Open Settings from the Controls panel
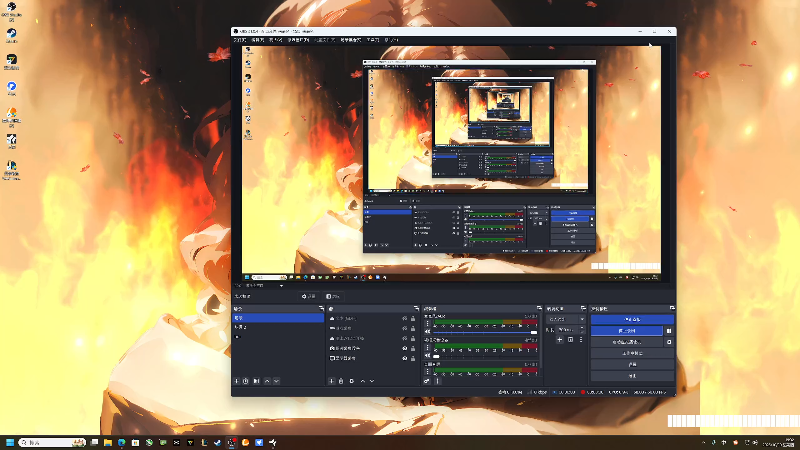800x450 pixels. tap(632, 364)
